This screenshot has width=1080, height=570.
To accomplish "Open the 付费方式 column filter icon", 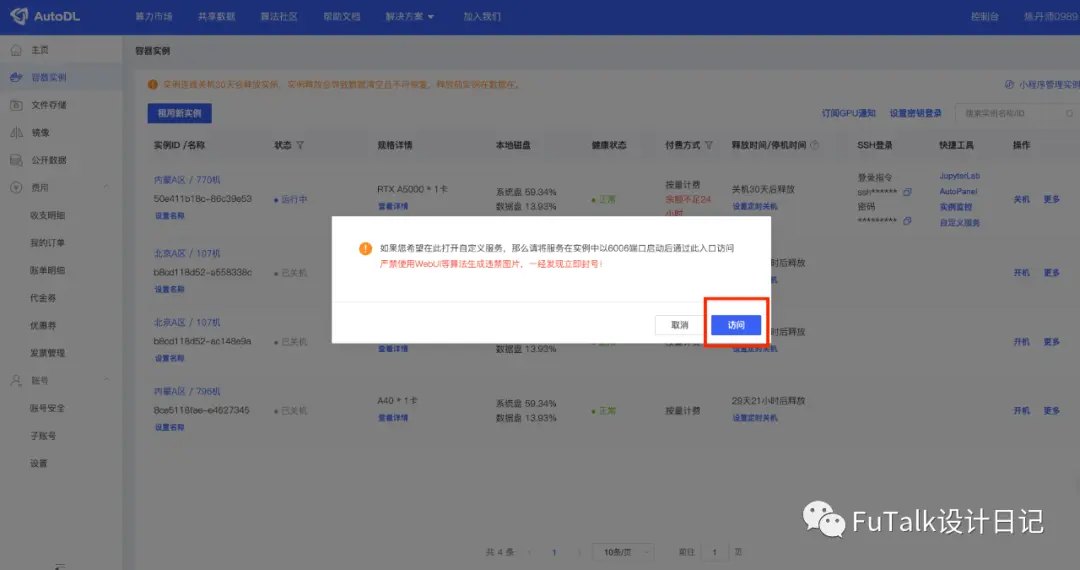I will tap(709, 145).
